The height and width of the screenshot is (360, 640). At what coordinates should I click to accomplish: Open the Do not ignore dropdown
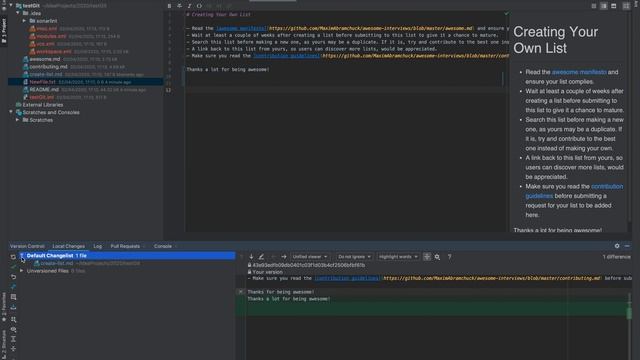pyautogui.click(x=354, y=257)
